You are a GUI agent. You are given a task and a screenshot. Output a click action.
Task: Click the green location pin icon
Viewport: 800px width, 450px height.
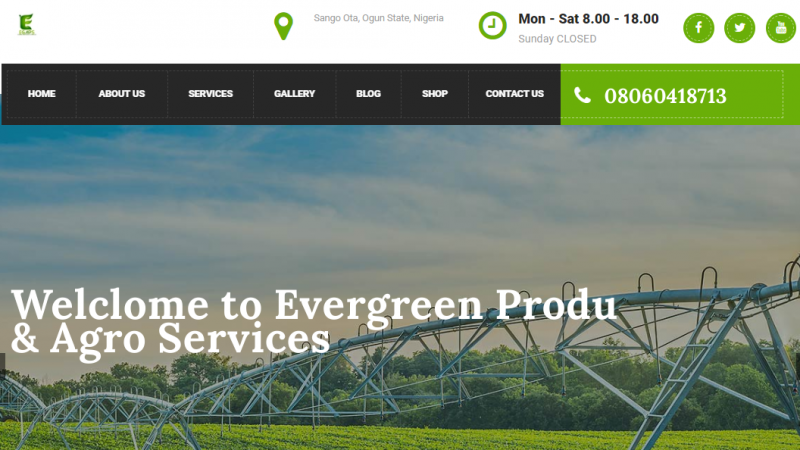(284, 26)
